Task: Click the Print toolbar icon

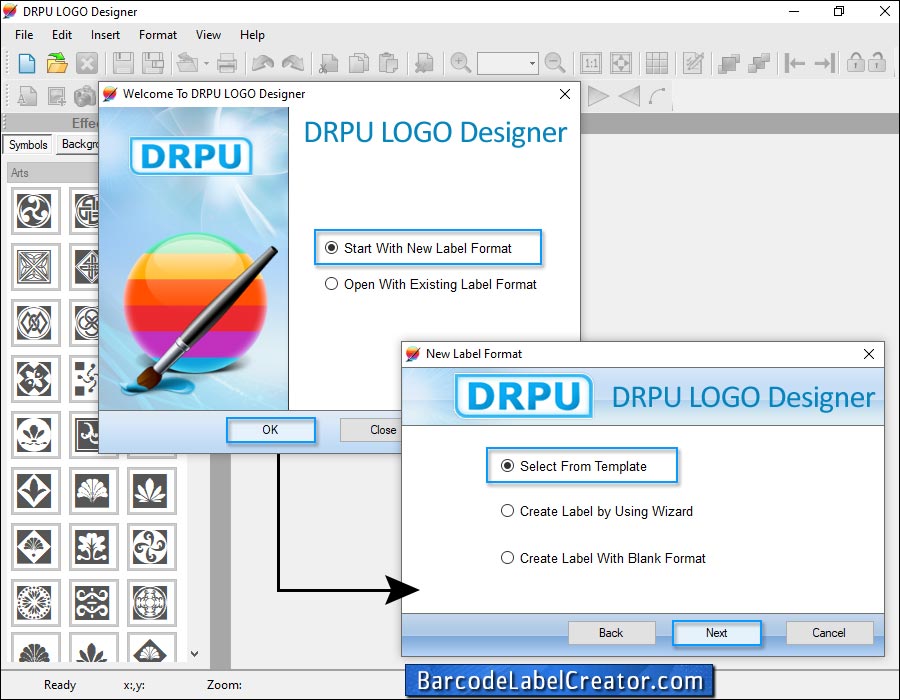Action: click(227, 63)
